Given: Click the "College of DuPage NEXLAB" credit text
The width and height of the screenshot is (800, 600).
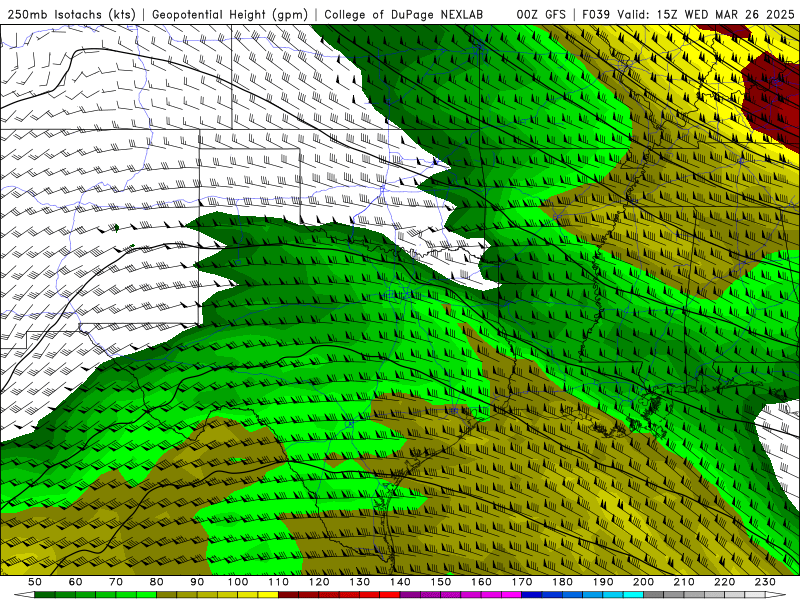Looking at the screenshot, I should [x=404, y=14].
